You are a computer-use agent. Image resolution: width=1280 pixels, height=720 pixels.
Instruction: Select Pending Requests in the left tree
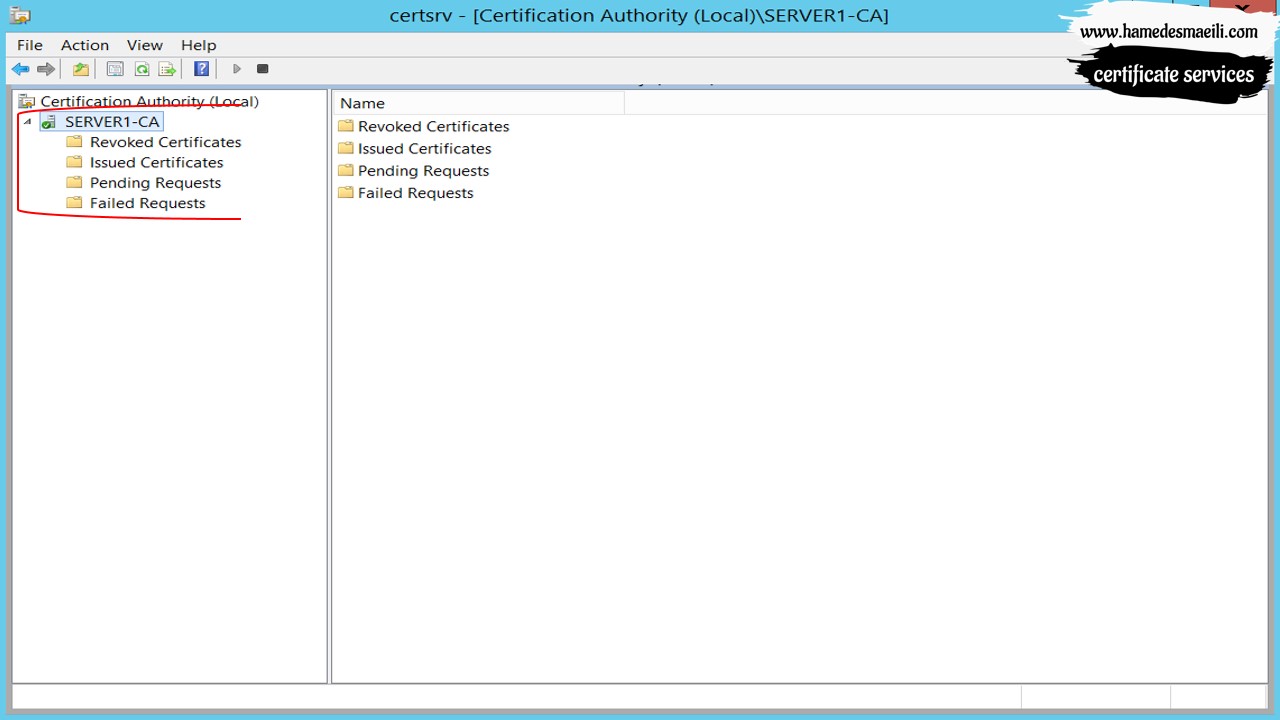[155, 182]
